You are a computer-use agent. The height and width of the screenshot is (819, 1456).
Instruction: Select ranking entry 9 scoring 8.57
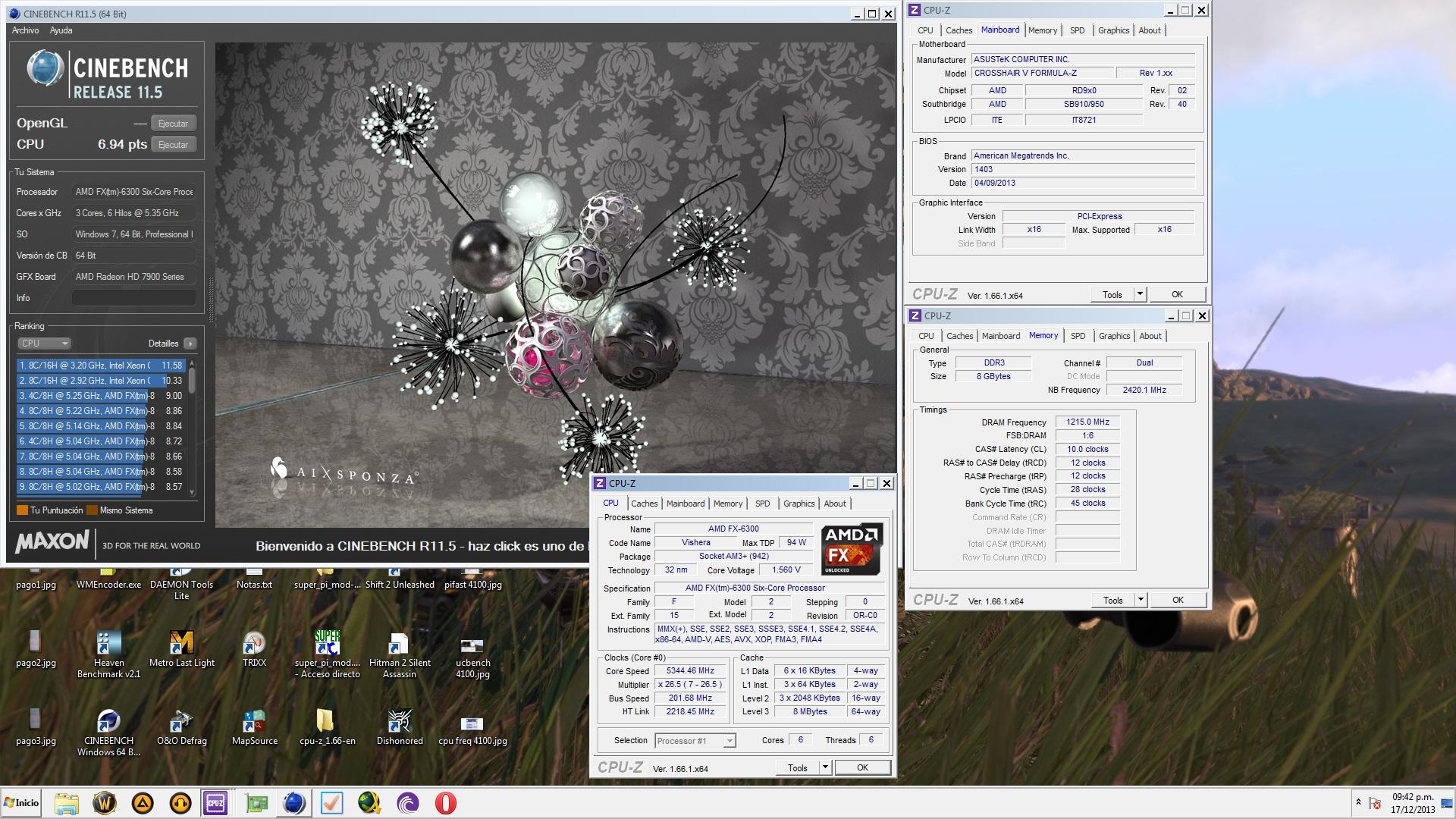[x=101, y=487]
